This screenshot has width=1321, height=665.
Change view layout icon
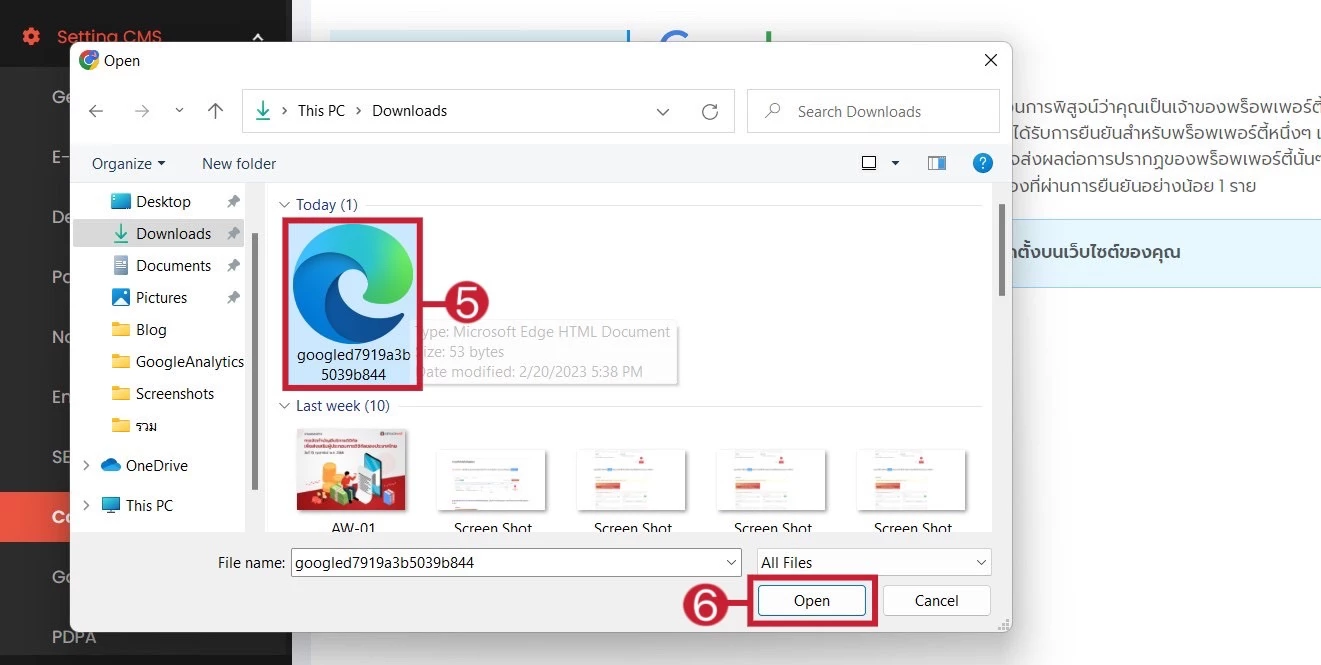pos(869,163)
